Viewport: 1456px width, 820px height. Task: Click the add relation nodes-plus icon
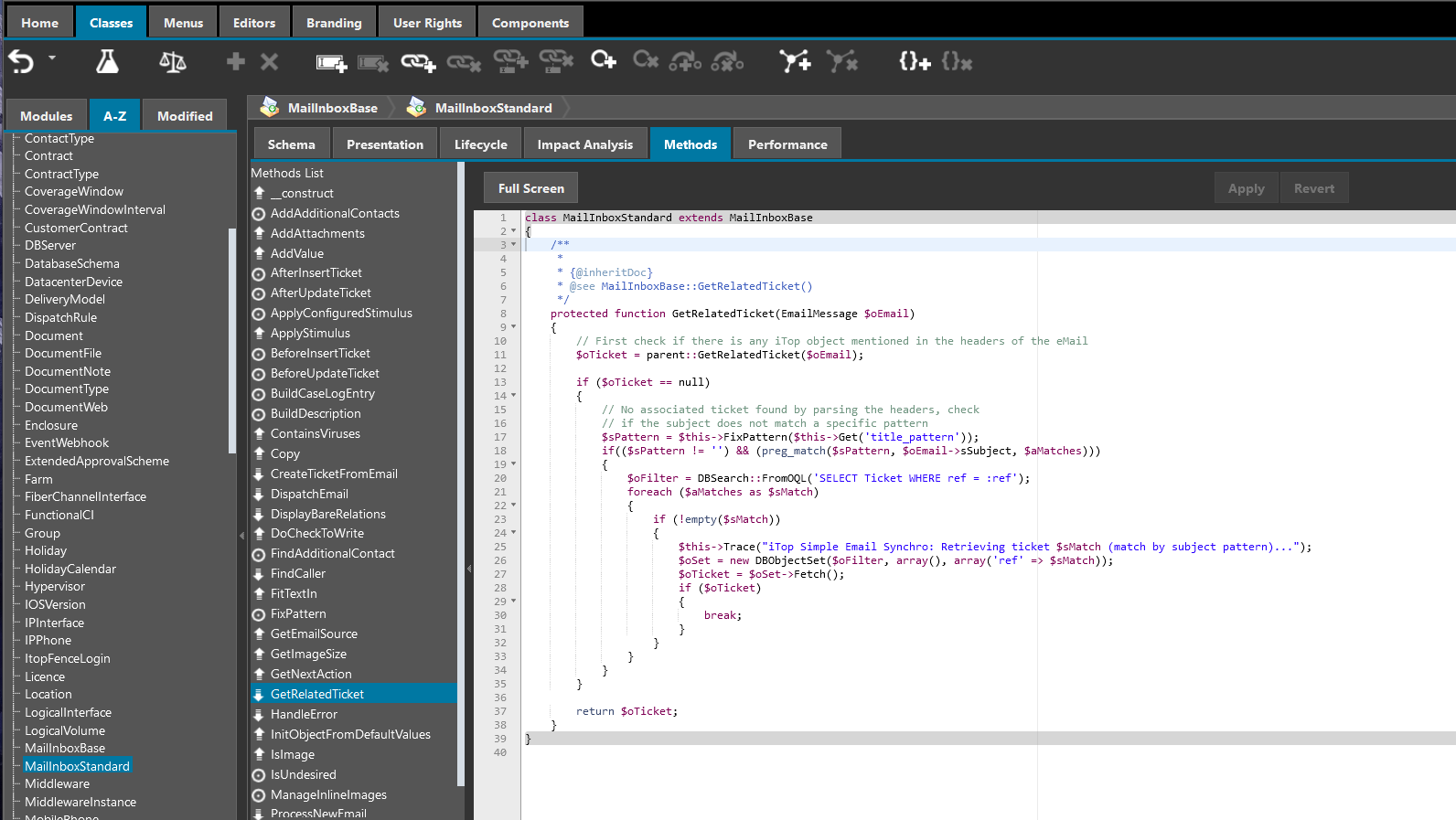794,62
